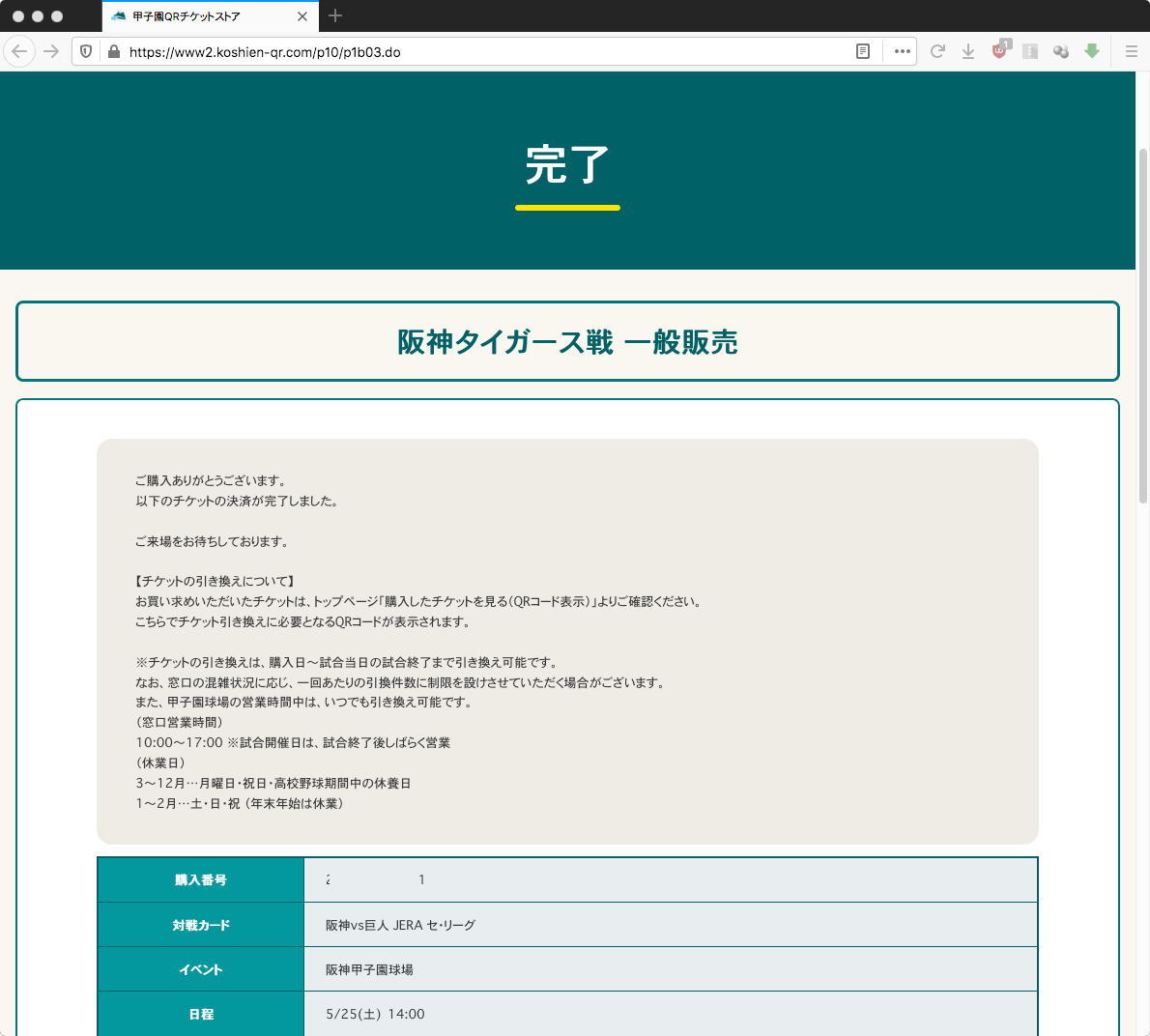1150x1036 pixels.
Task: Click the 10:00～17:00 business hours line
Action: (294, 743)
